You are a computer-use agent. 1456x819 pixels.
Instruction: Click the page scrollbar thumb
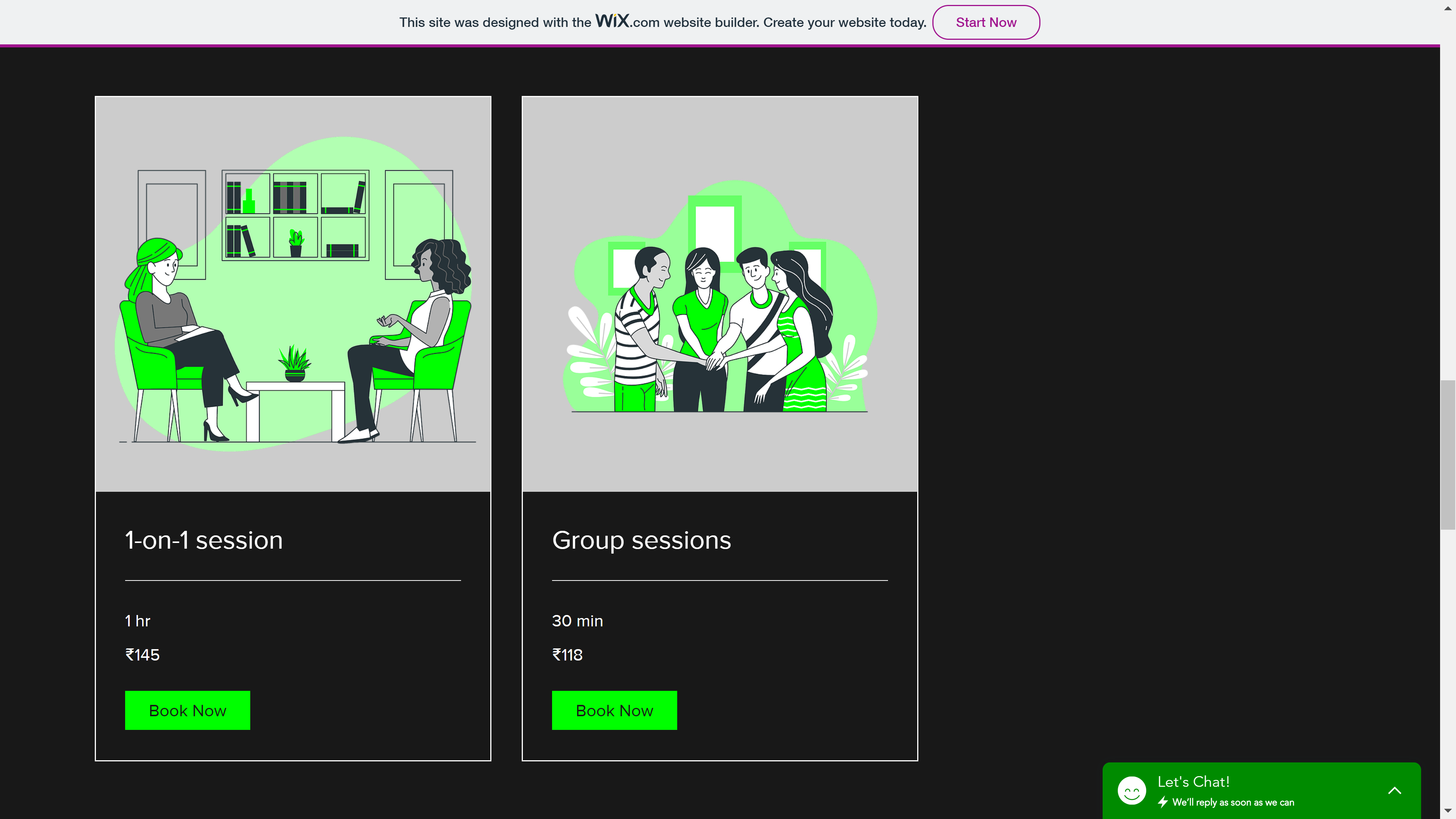tap(1448, 455)
